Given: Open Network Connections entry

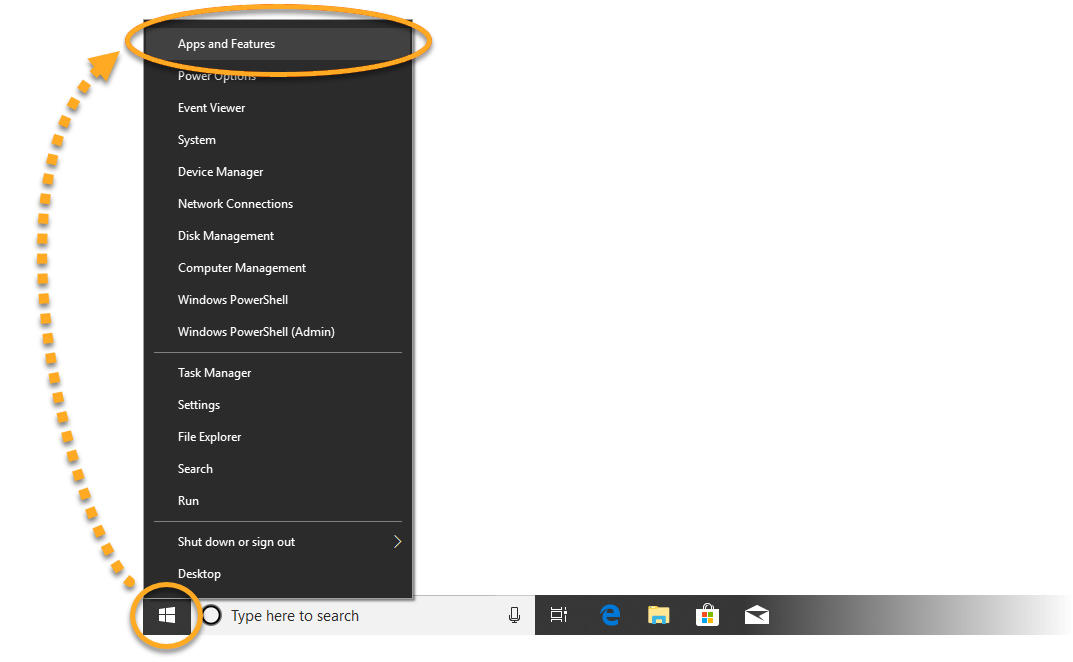Looking at the screenshot, I should pos(236,204).
